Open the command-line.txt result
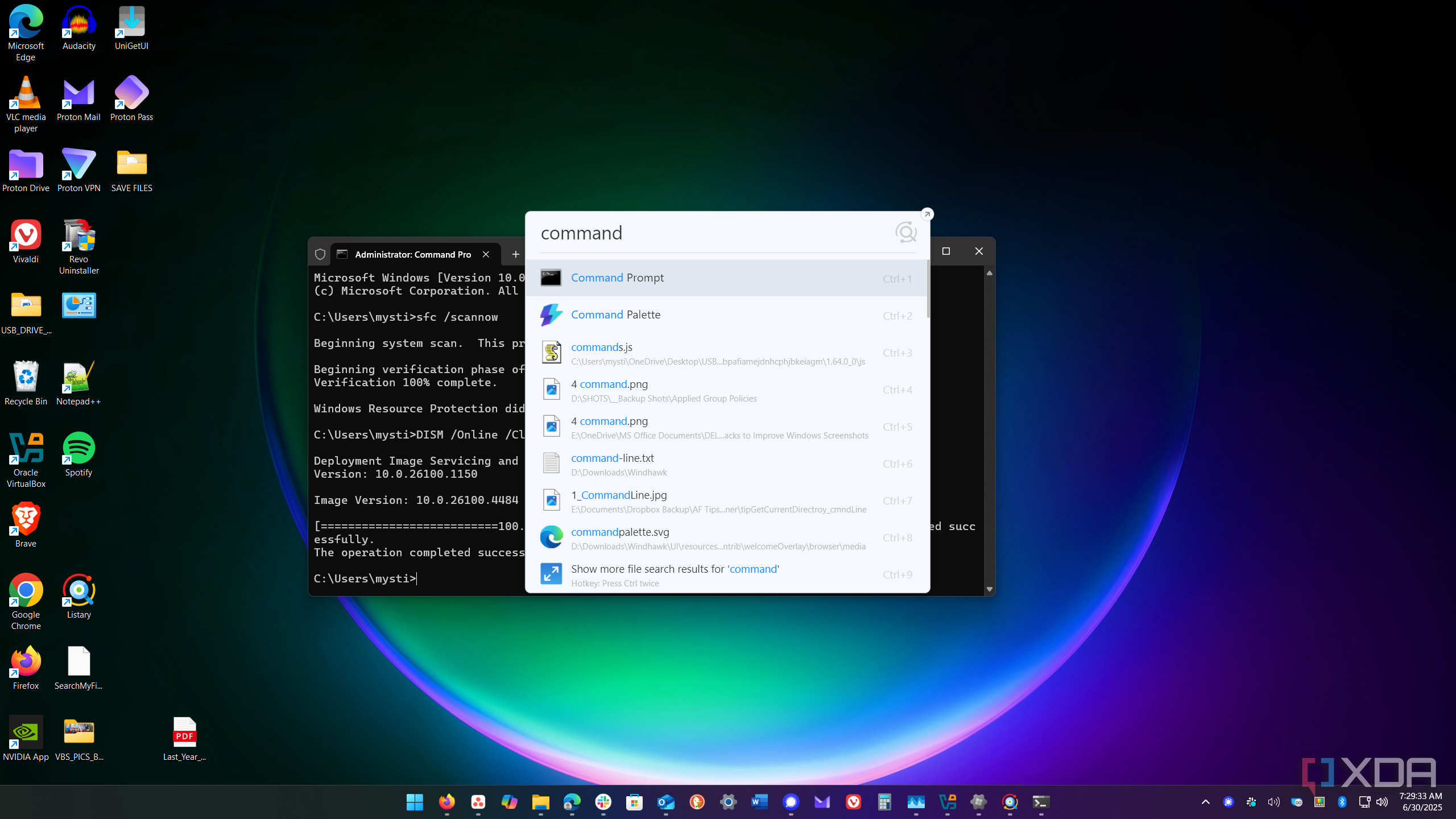This screenshot has width=1456, height=819. coord(726,464)
